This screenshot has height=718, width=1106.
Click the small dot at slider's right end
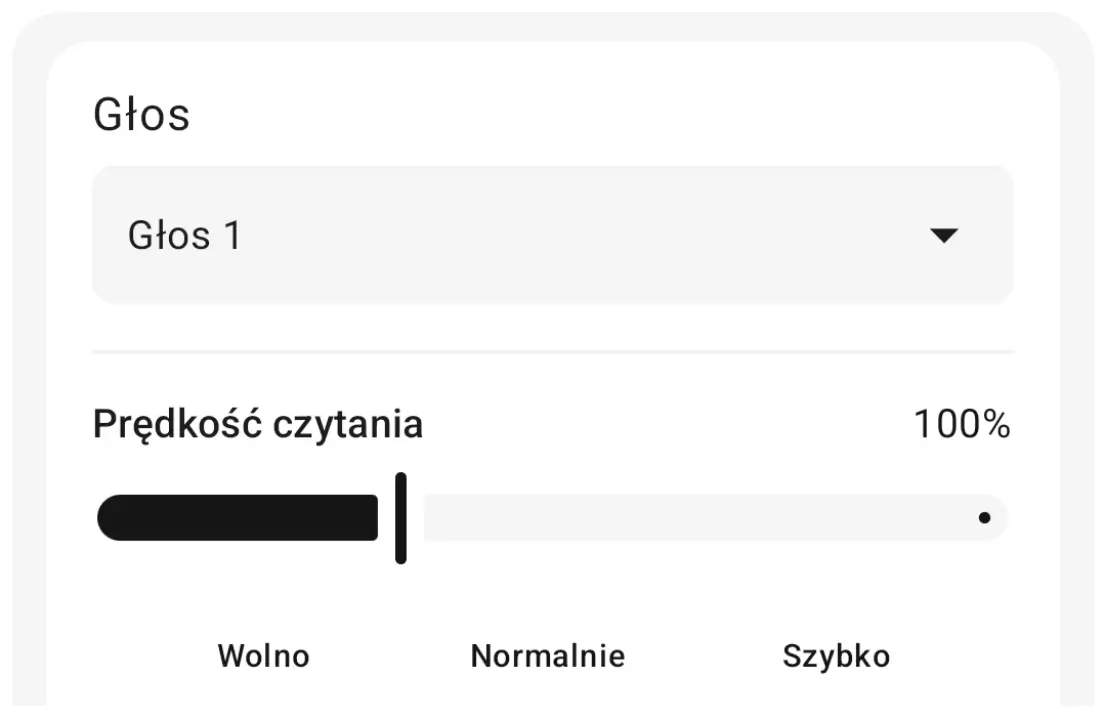[985, 517]
